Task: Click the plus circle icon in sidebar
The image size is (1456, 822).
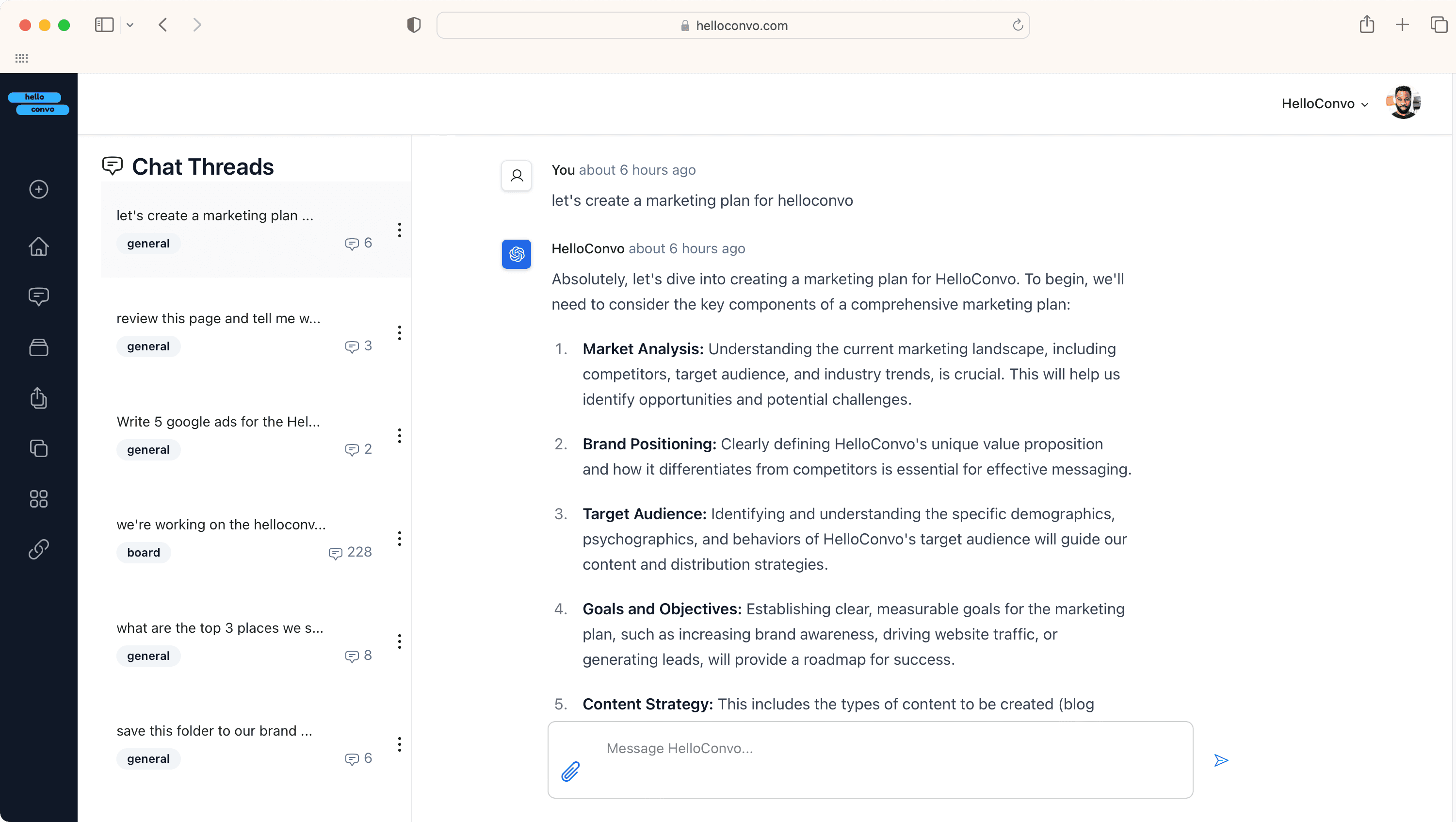Action: (x=38, y=189)
